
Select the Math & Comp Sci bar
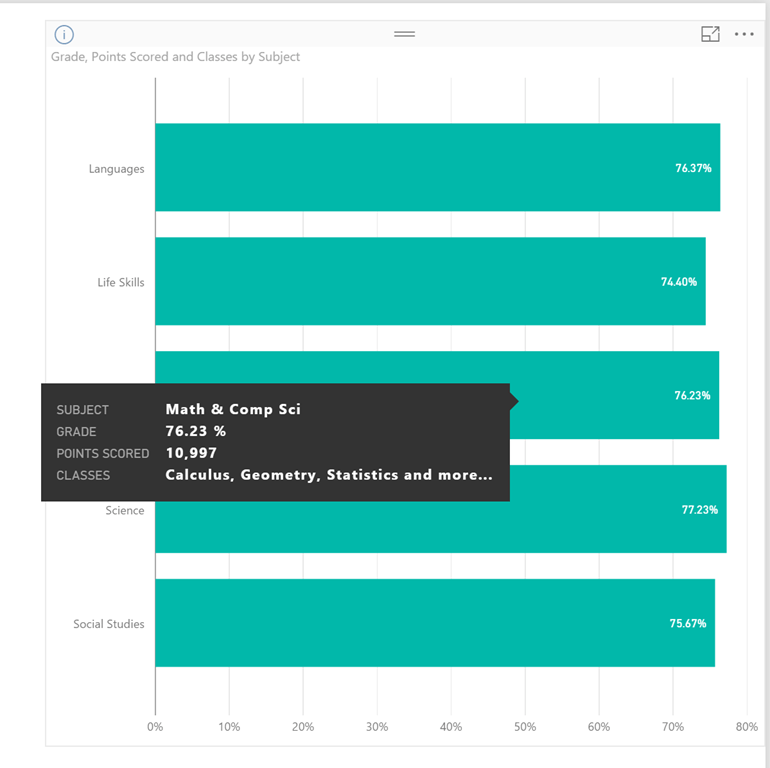point(614,395)
